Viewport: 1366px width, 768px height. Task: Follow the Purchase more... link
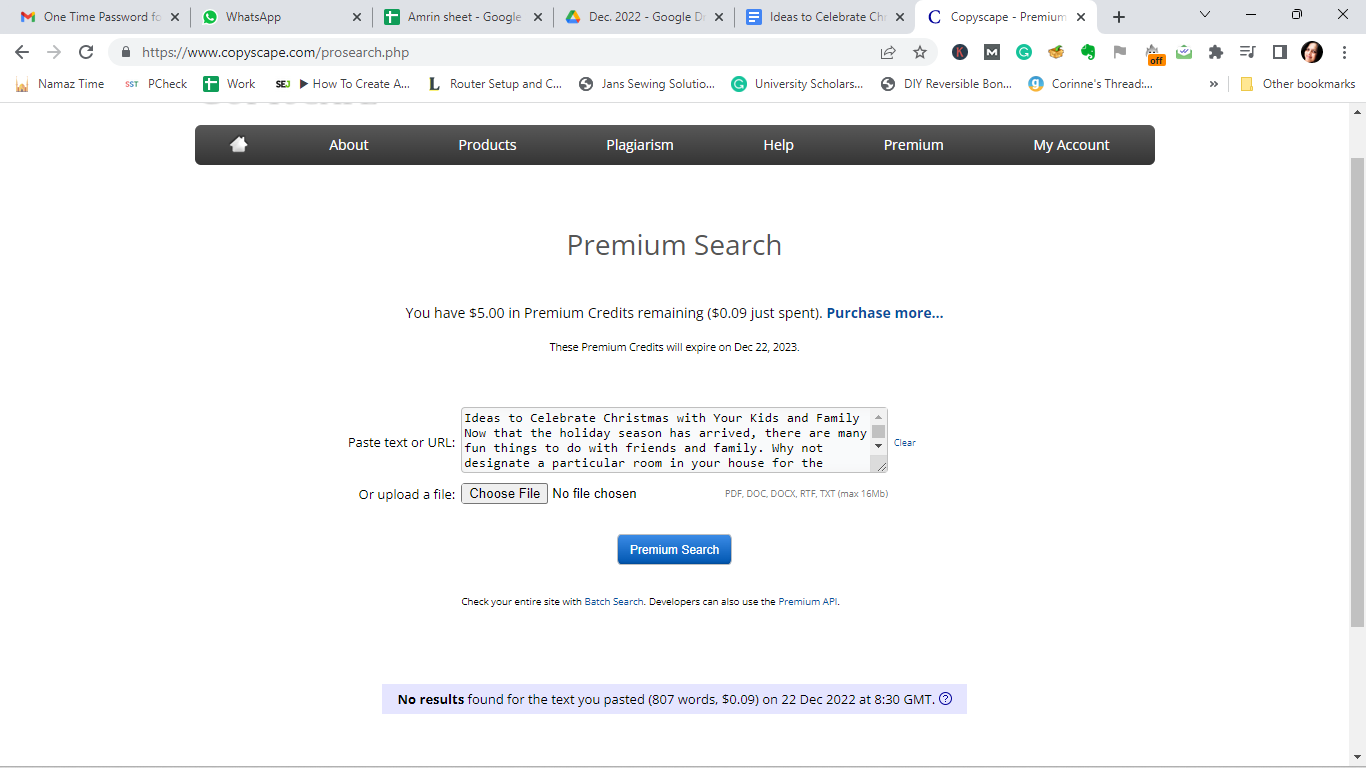tap(885, 313)
